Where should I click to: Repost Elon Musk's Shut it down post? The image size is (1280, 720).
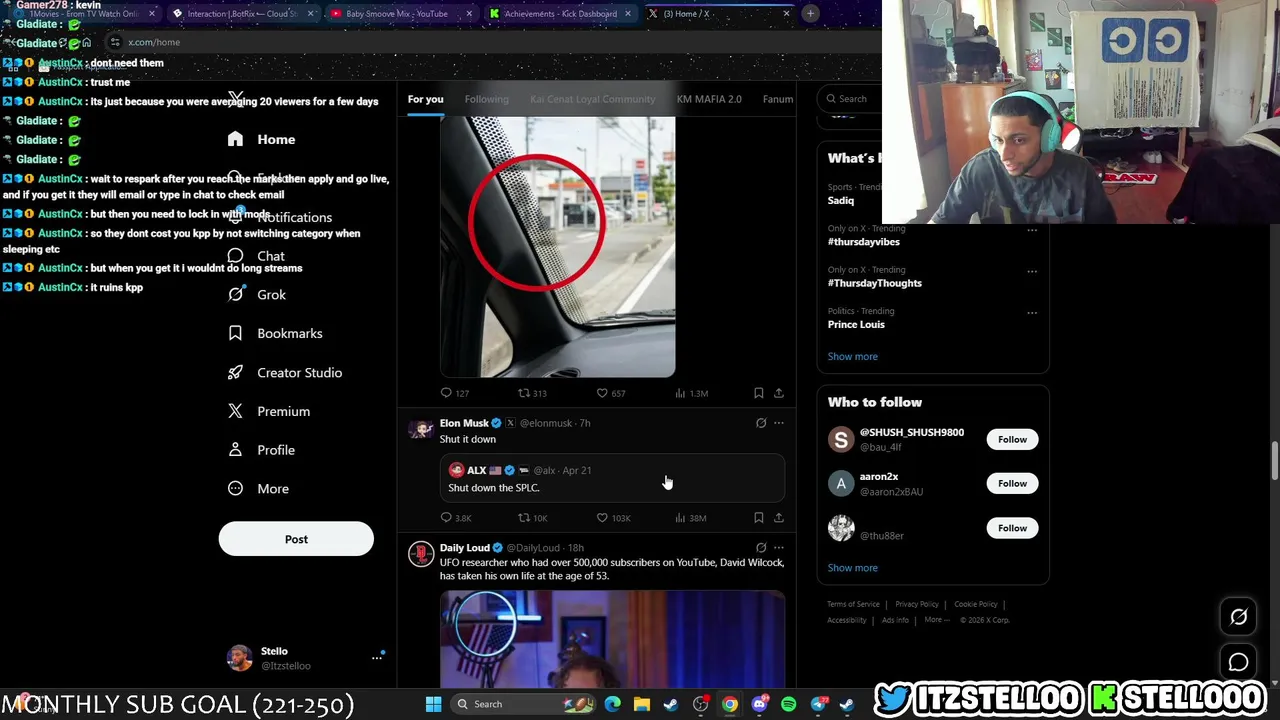pyautogui.click(x=532, y=517)
